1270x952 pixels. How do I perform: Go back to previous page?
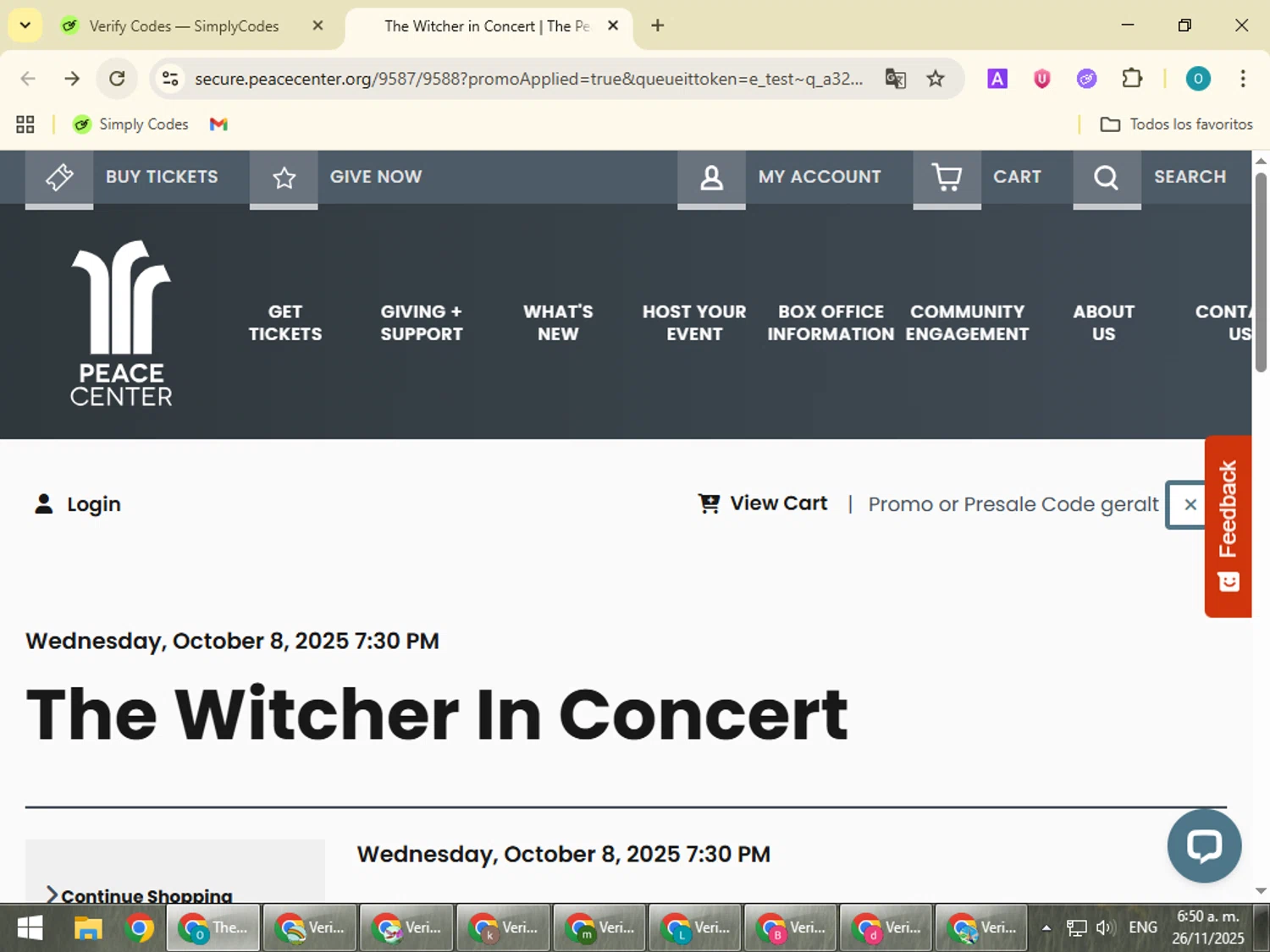click(28, 79)
